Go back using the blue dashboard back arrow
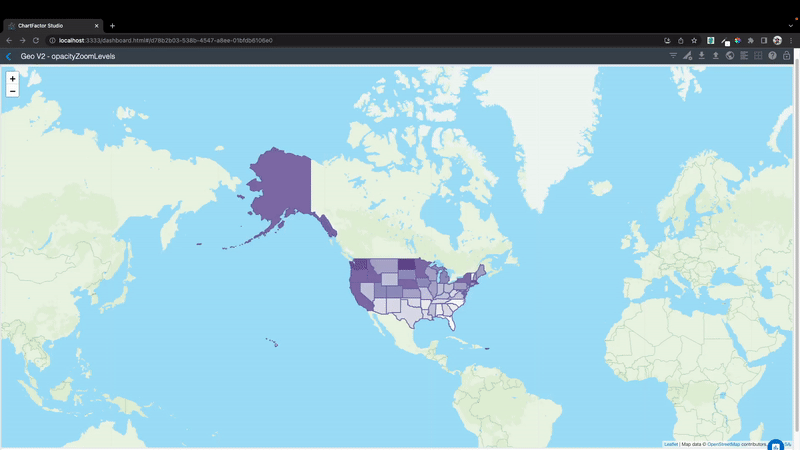The image size is (800, 450). [8, 56]
